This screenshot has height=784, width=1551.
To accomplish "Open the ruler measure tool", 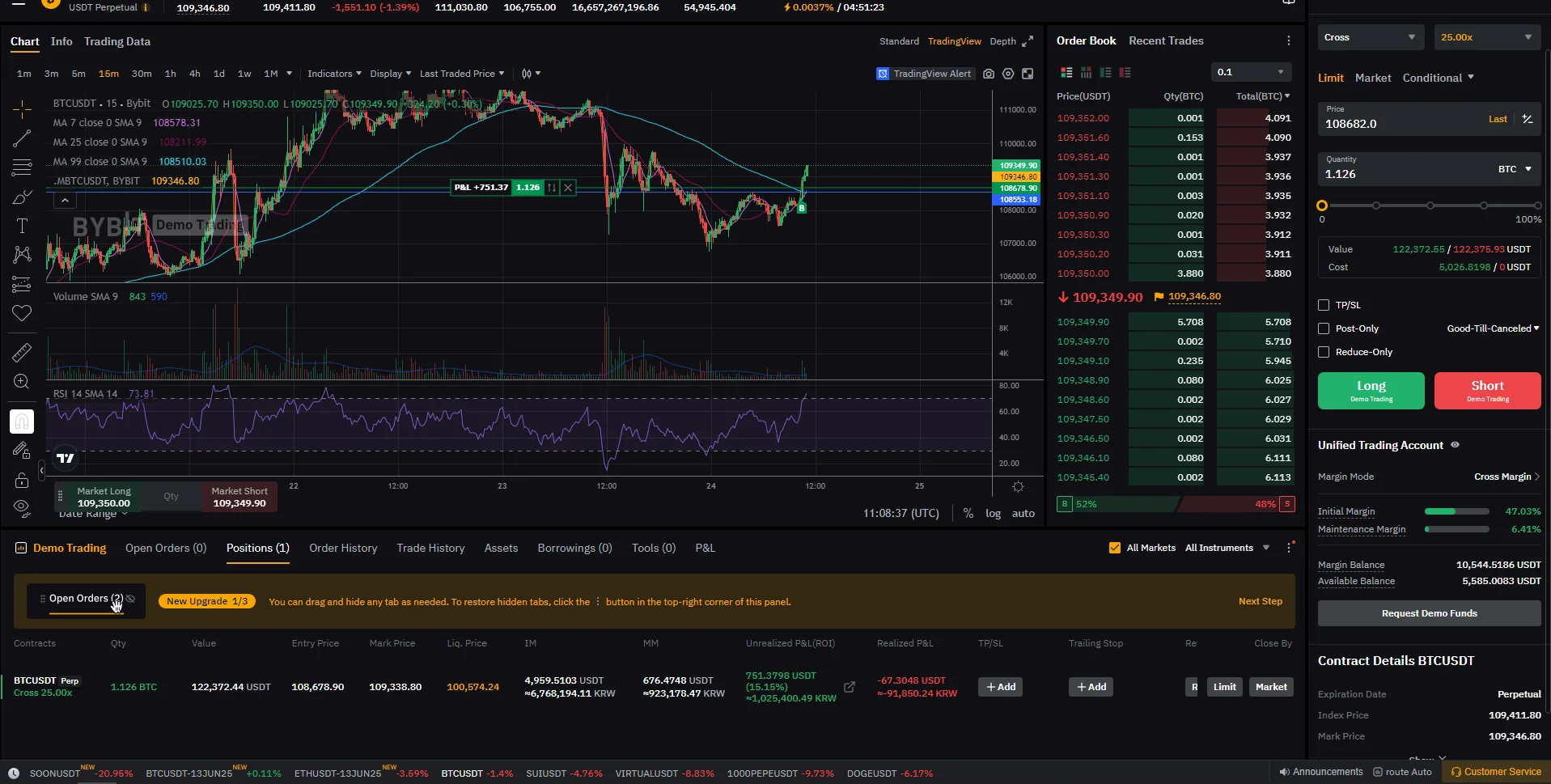I will click(x=22, y=352).
